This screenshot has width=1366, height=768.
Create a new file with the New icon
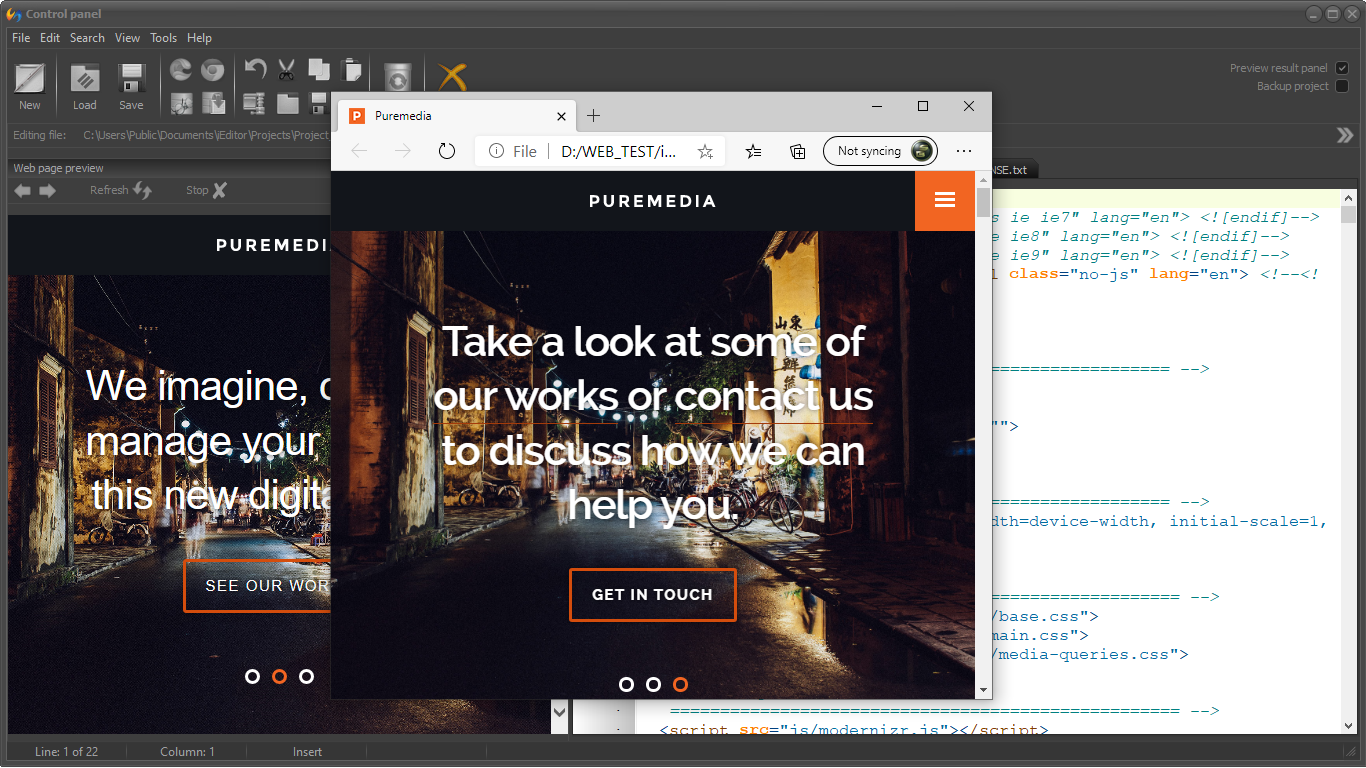coord(30,79)
